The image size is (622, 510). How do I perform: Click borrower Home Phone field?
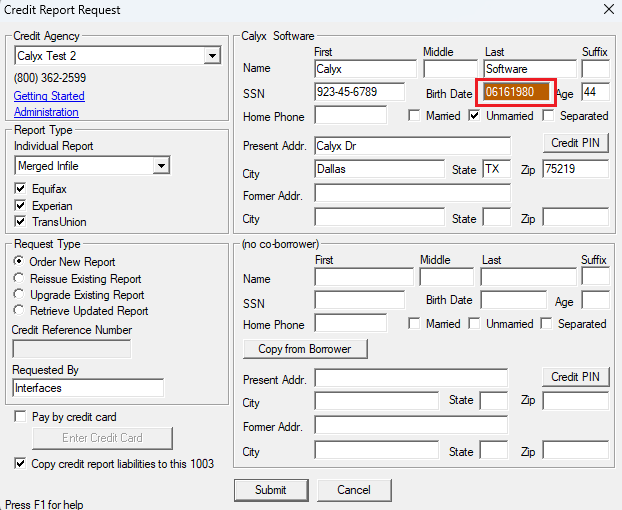(x=351, y=115)
